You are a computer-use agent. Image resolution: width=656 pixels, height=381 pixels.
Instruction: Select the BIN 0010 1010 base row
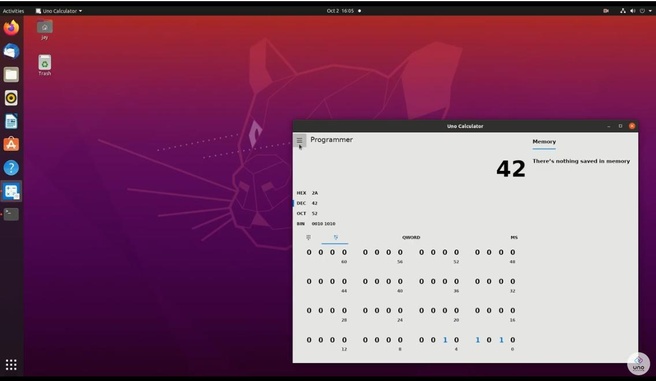(410, 224)
